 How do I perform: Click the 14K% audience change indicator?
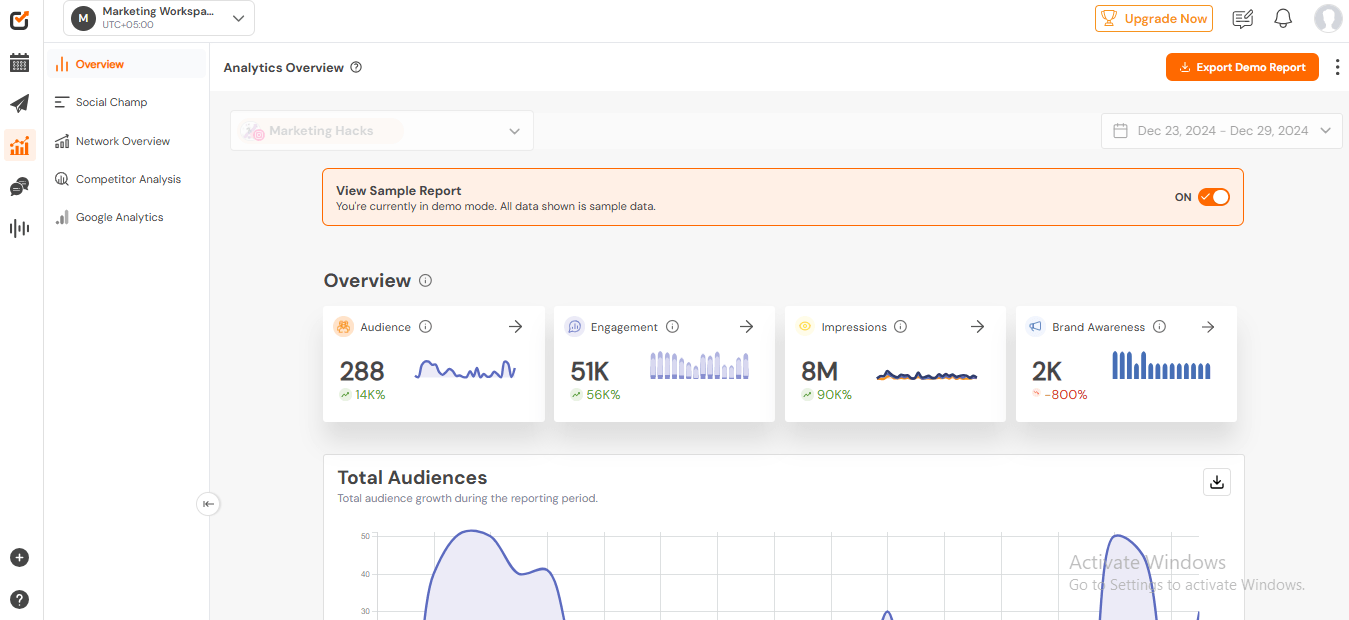(362, 395)
